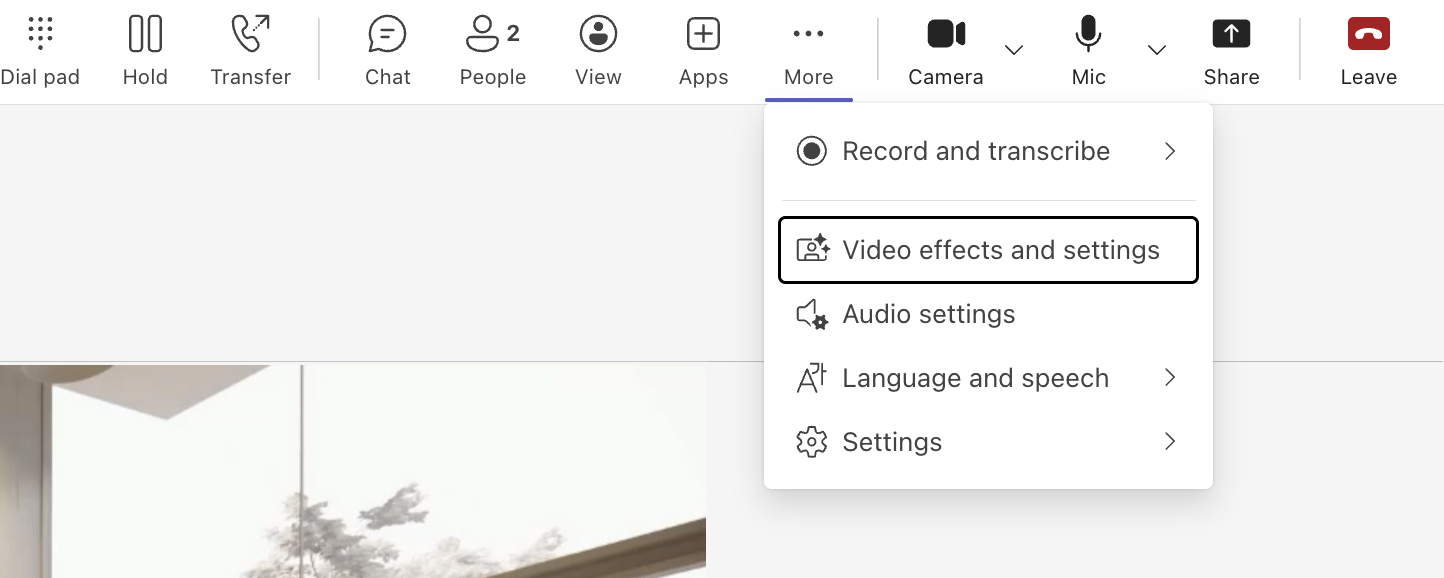
Task: Expand the Mic options dropdown arrow
Action: point(1157,50)
